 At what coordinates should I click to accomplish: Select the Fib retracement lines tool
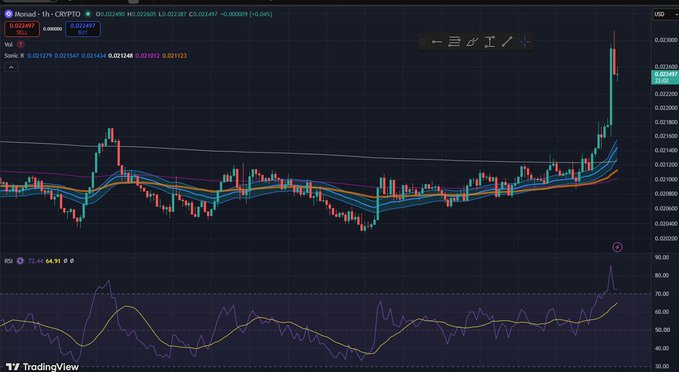454,42
